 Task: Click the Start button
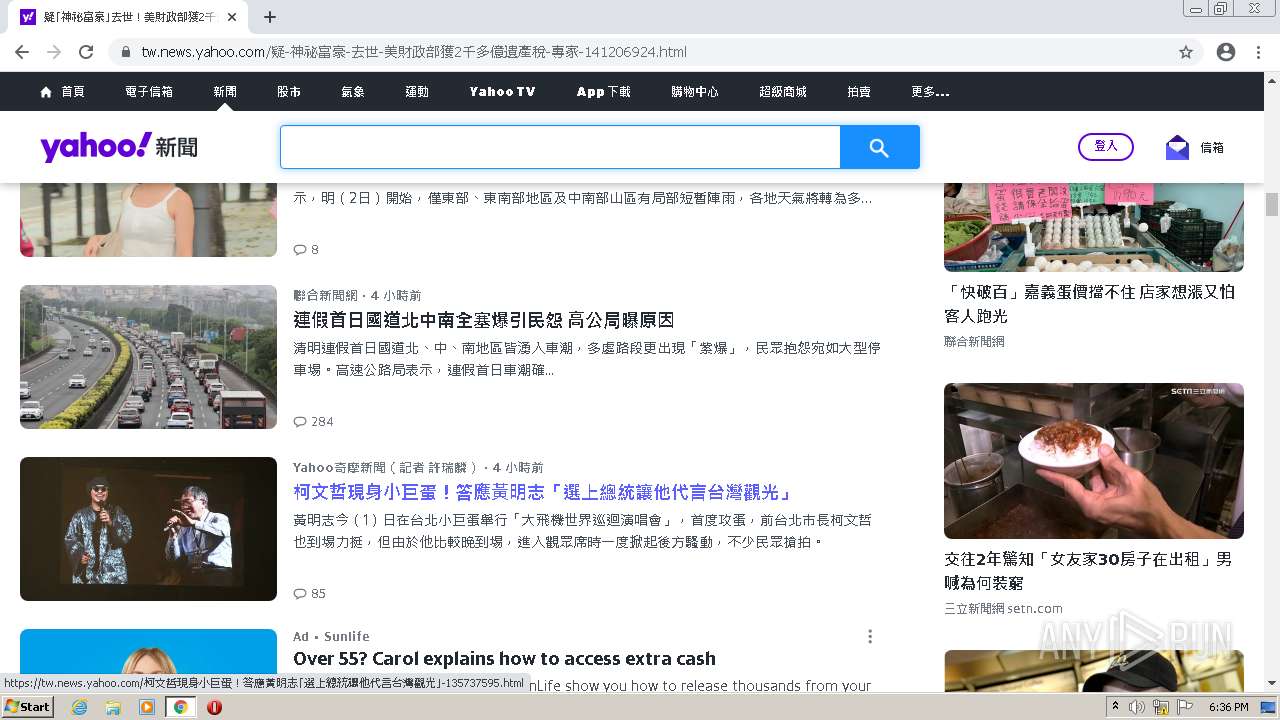27,707
